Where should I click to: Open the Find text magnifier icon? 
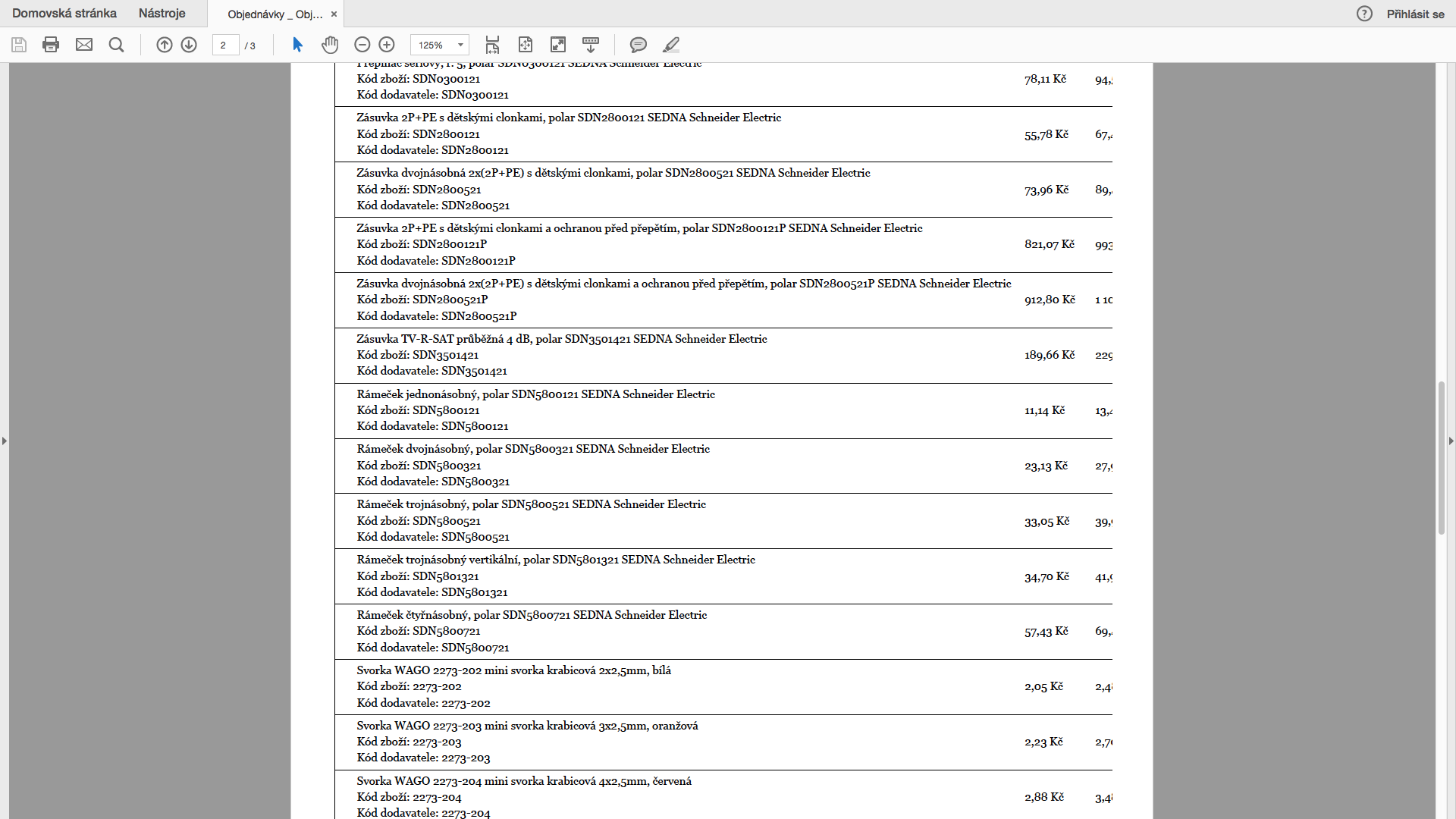tap(116, 45)
